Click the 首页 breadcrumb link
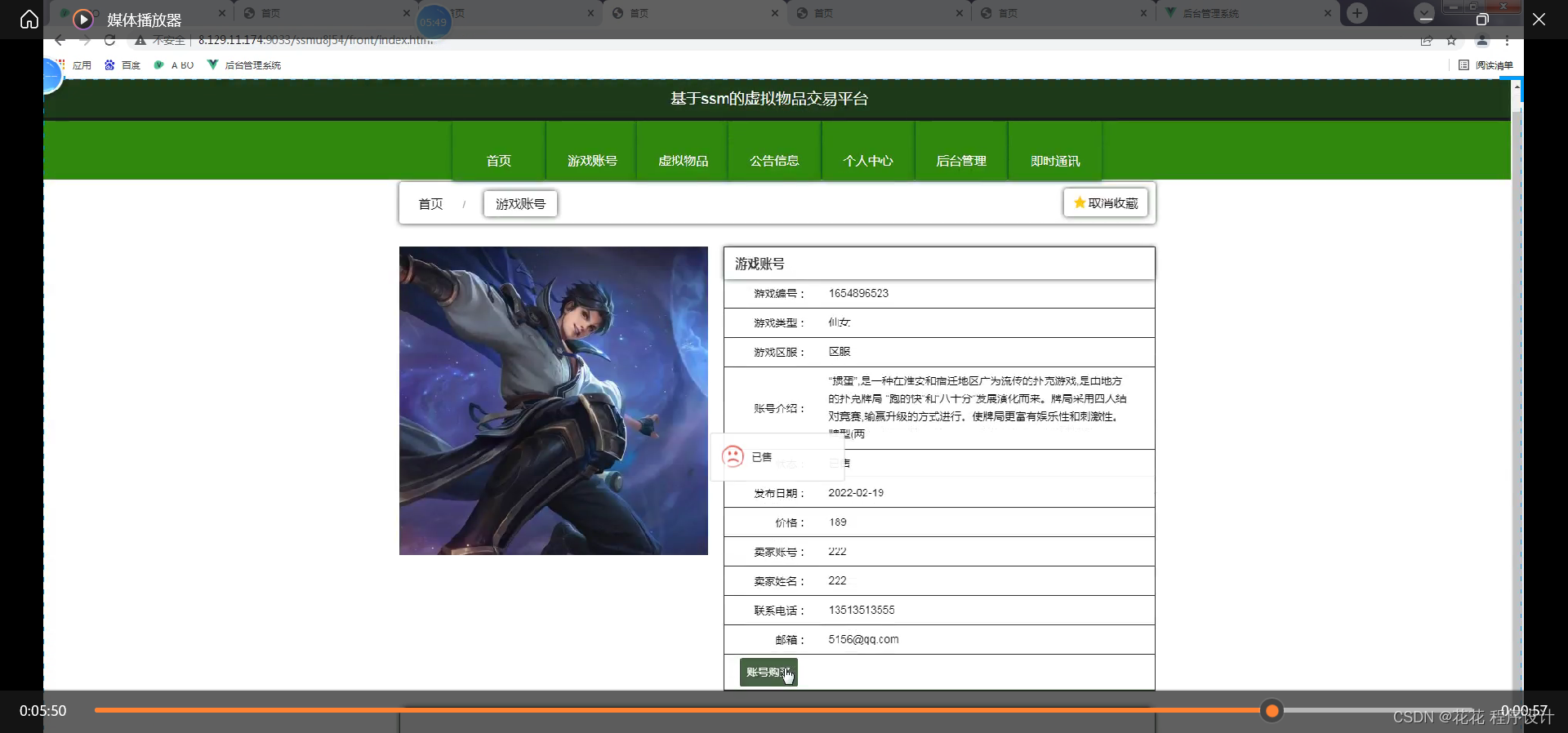The image size is (1568, 733). (x=430, y=204)
